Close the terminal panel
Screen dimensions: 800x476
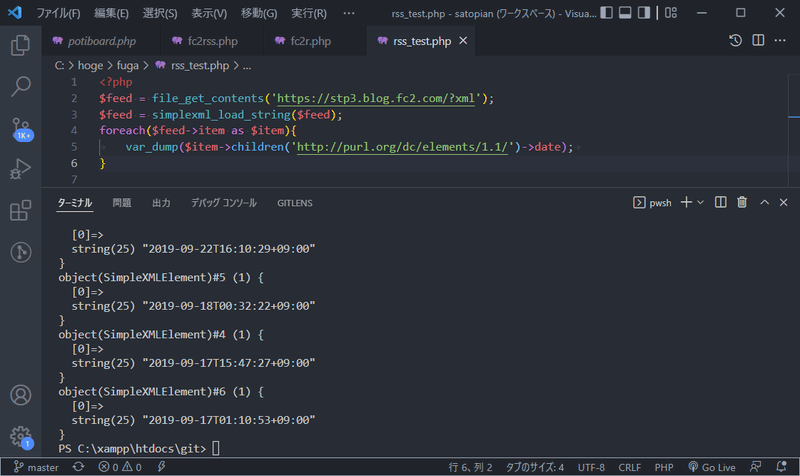(784, 203)
